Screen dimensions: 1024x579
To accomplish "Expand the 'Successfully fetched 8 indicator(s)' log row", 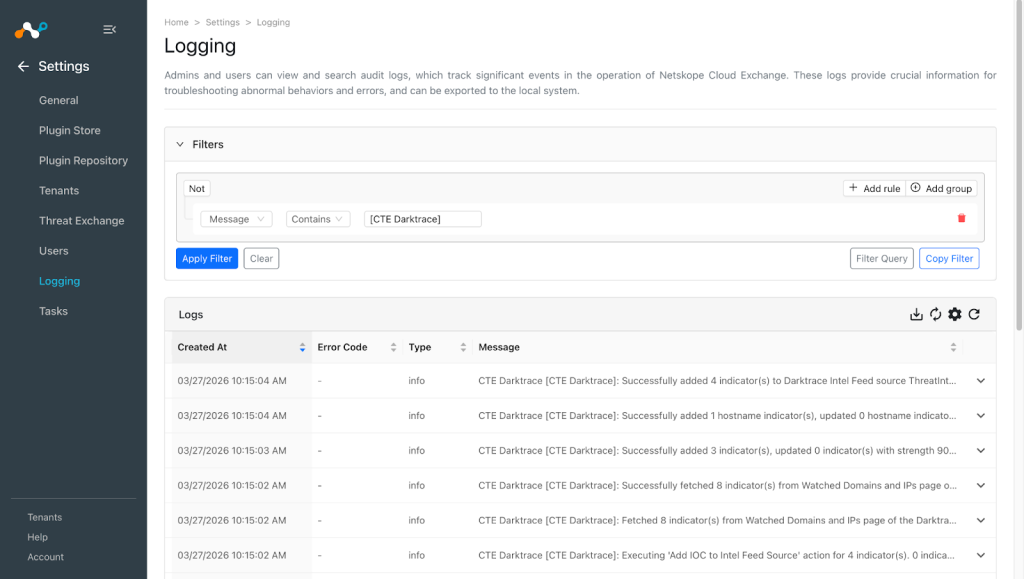I will 980,486.
